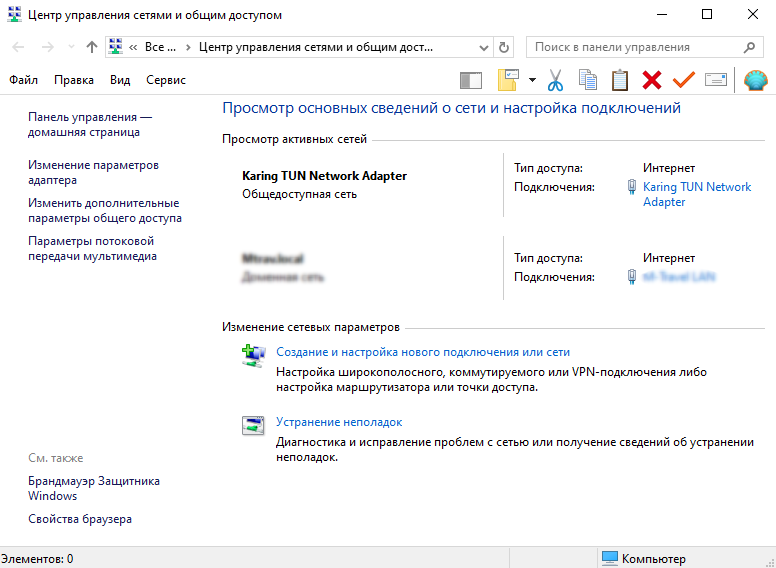Open the Сервис menu

166,80
